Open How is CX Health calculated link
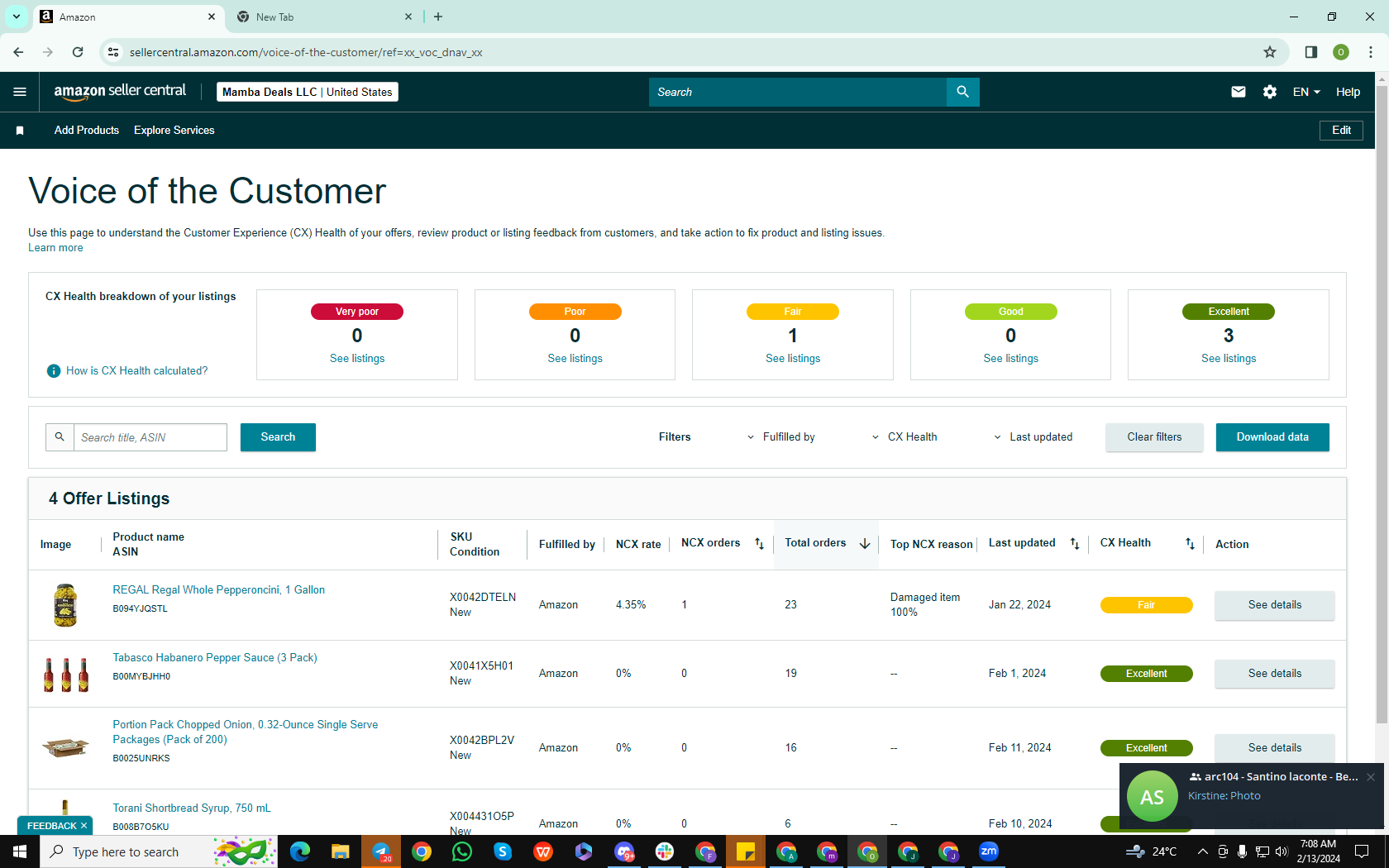 [137, 371]
